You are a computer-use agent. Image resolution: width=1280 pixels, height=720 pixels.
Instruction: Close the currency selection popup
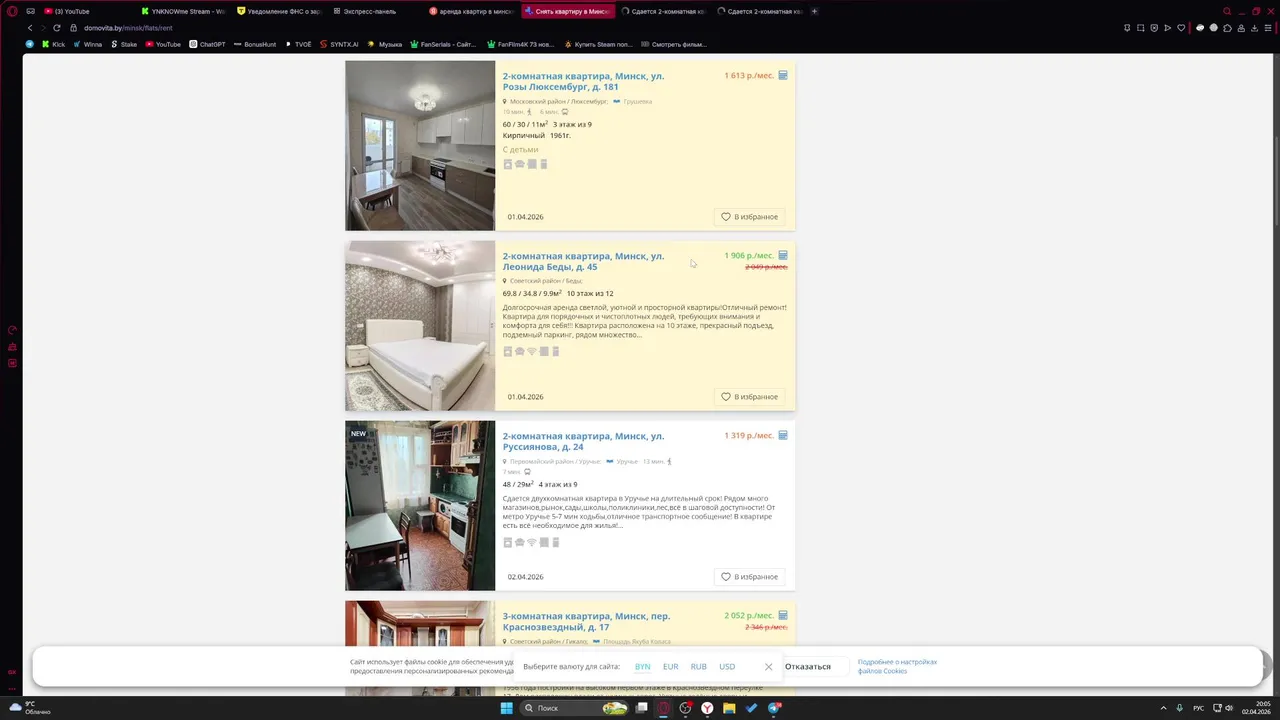coord(768,666)
